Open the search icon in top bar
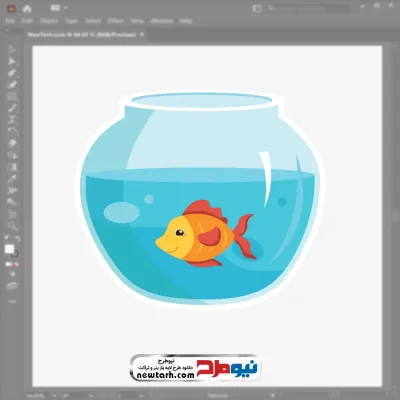Viewport: 400px width, 400px height. click(x=272, y=8)
